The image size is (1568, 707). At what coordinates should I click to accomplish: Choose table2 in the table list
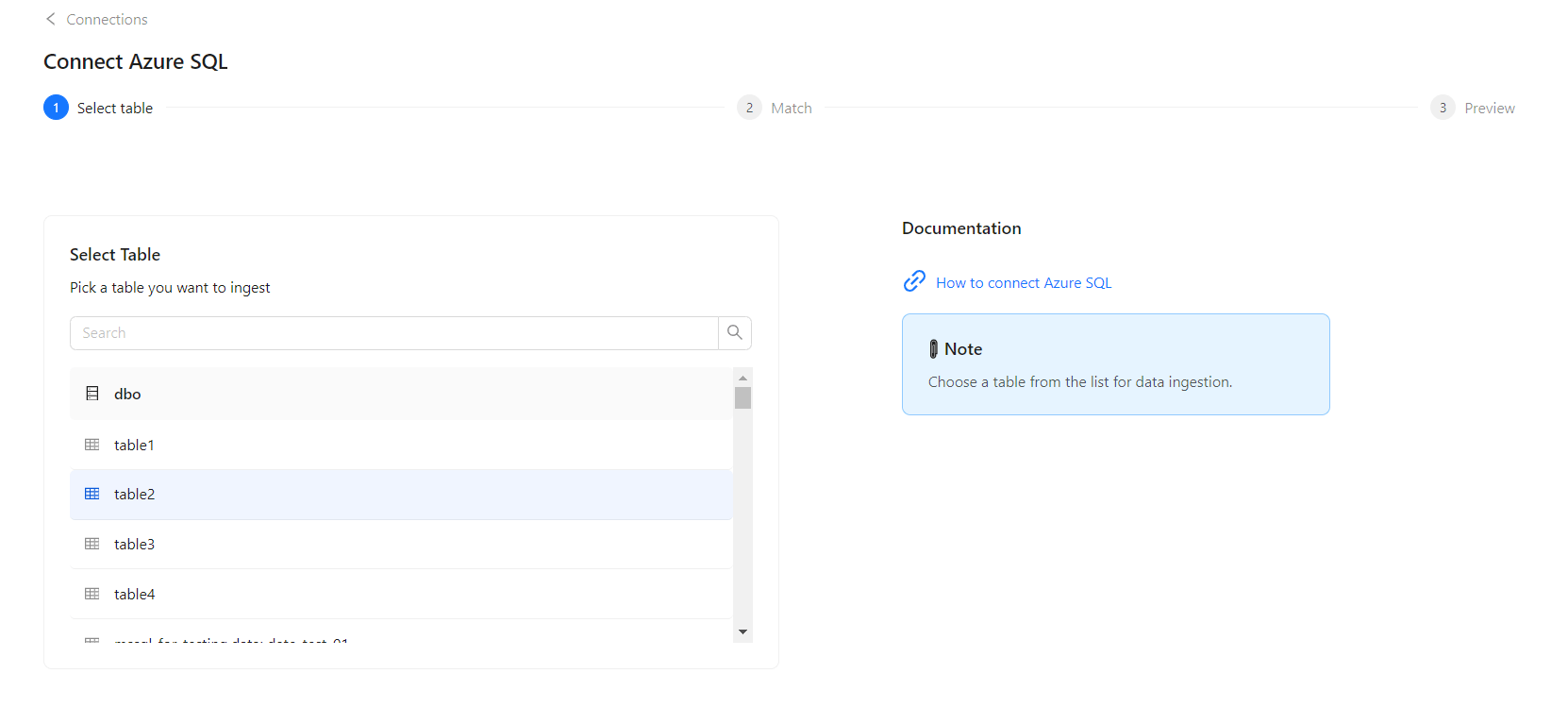[x=401, y=495]
